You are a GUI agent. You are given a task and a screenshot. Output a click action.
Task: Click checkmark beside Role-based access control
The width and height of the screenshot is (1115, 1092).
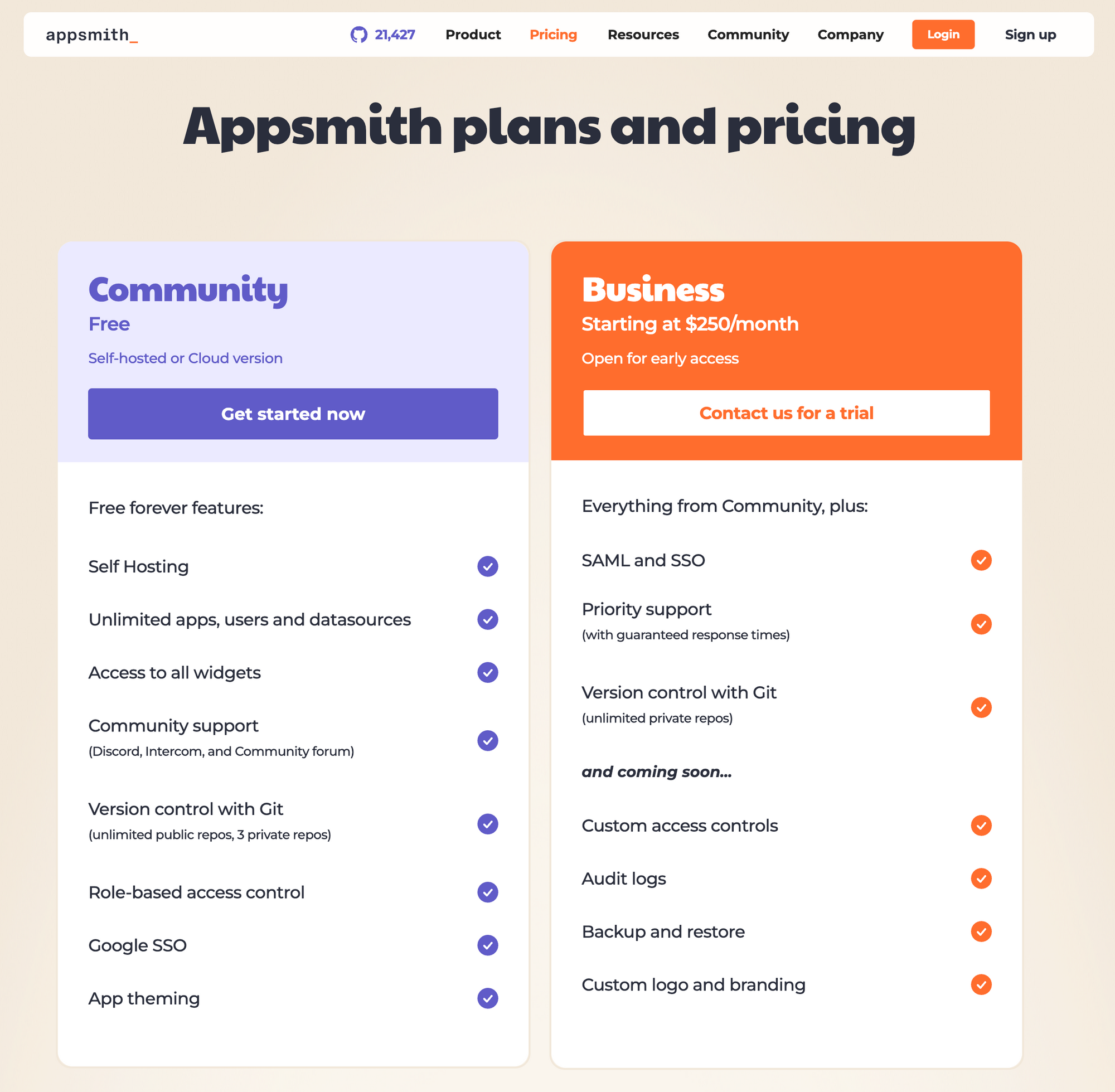(x=487, y=892)
